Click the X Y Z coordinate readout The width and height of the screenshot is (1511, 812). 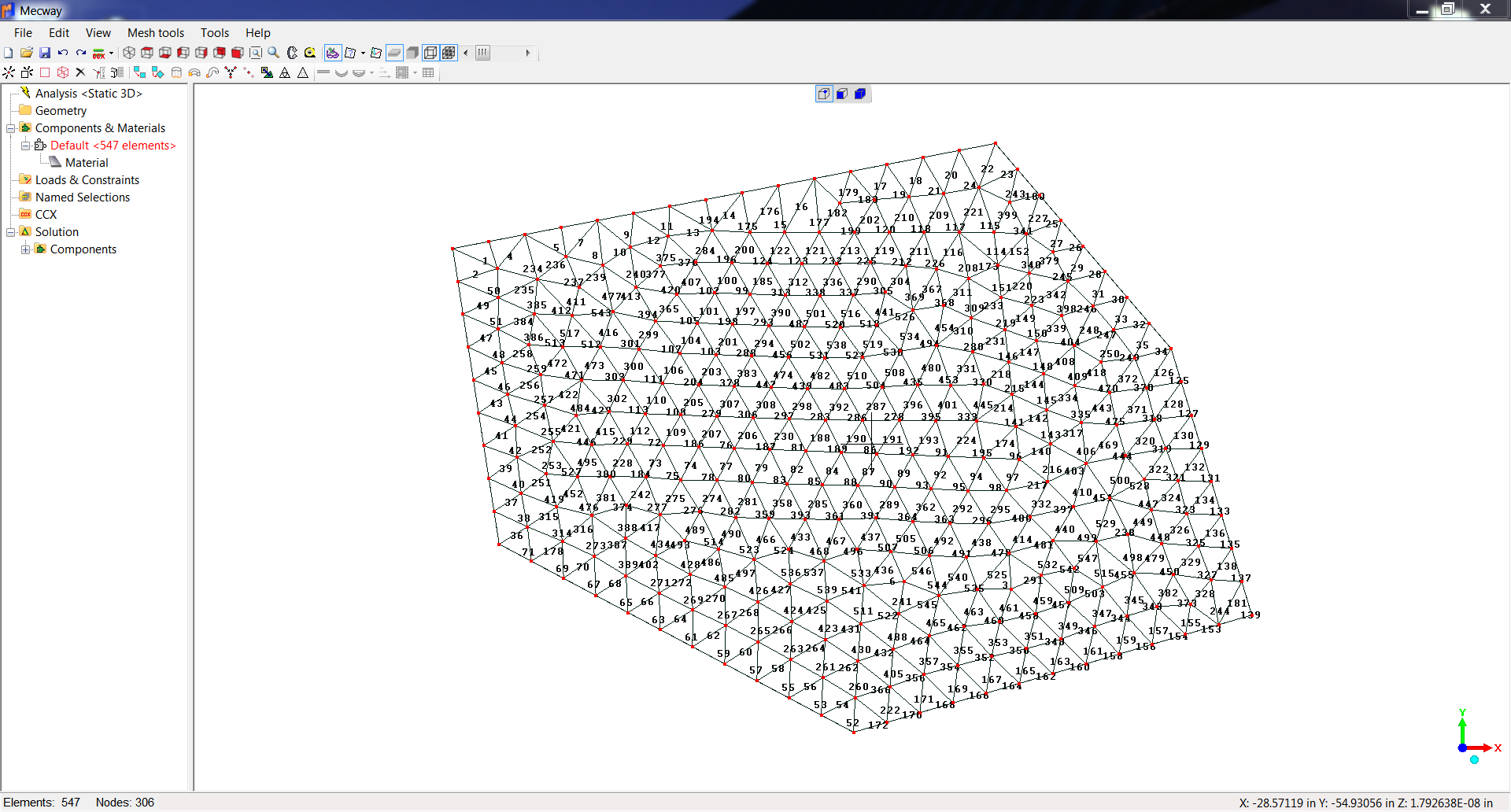1365,803
